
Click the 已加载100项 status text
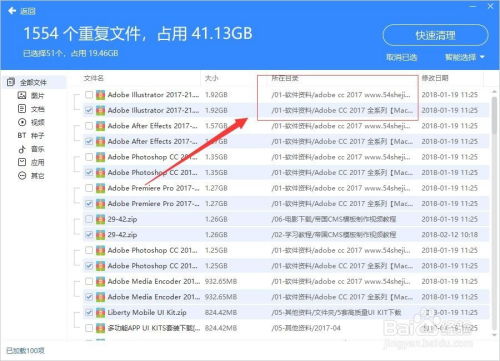25,350
